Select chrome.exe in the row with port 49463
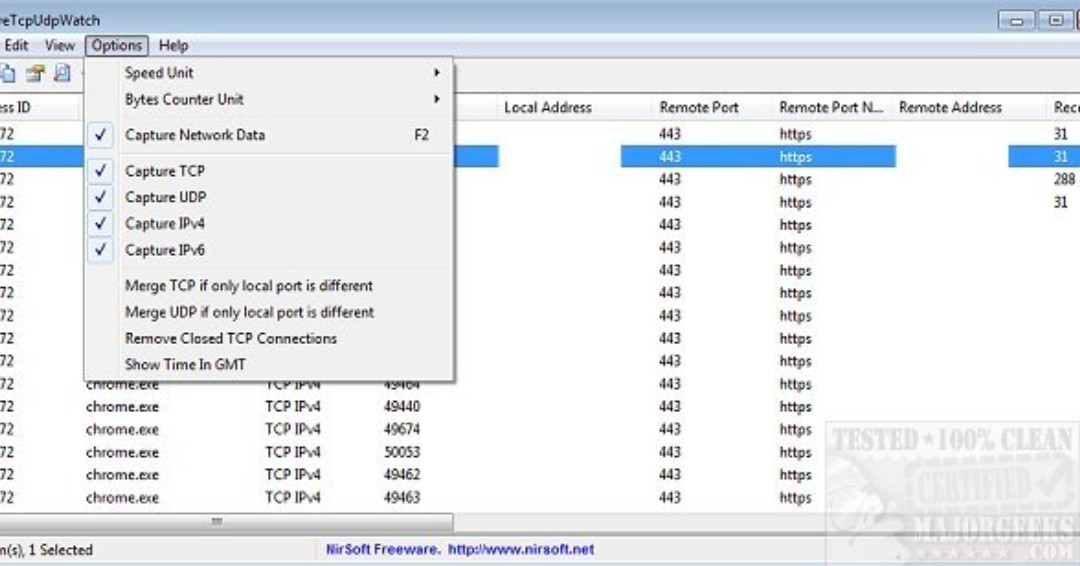The image size is (1080, 566). pos(123,498)
